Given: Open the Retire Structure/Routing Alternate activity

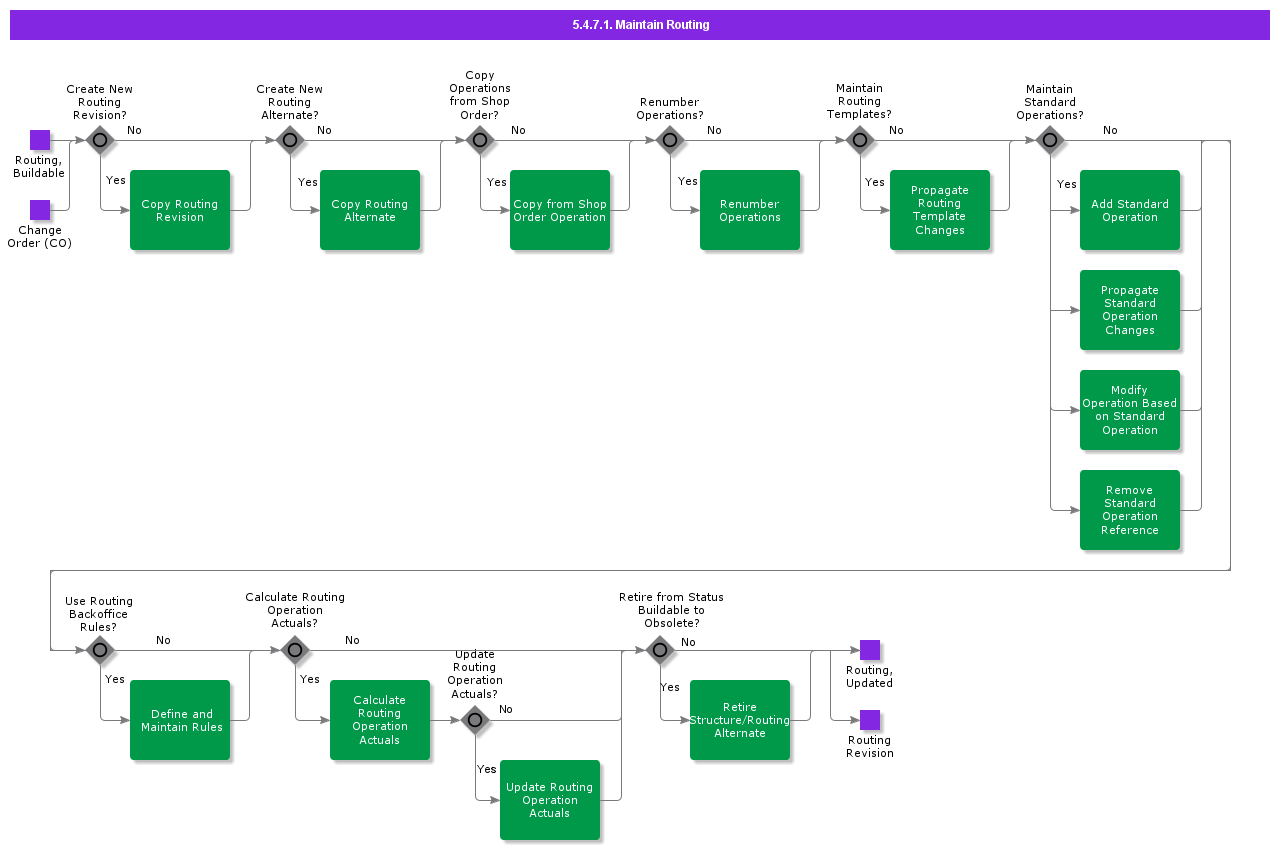Looking at the screenshot, I should tap(740, 720).
